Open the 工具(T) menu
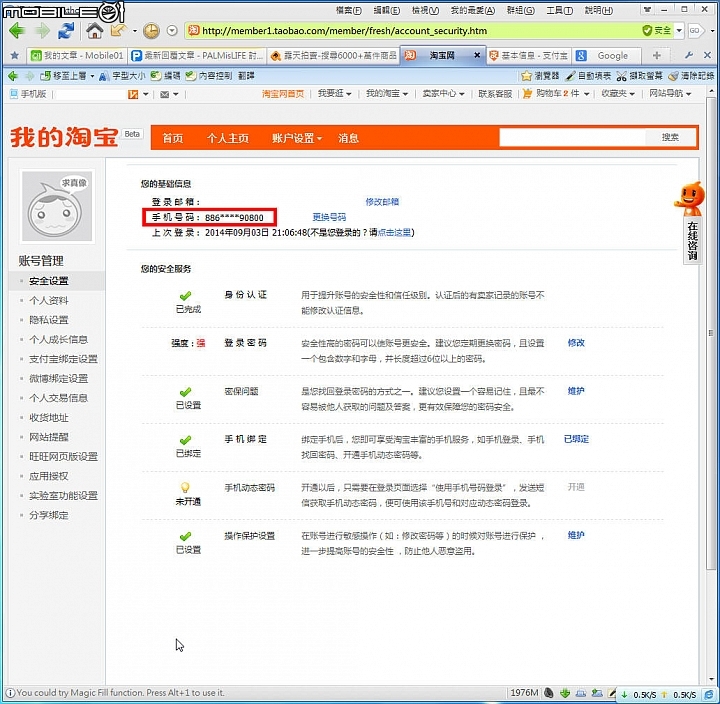The height and width of the screenshot is (704, 720). click(x=559, y=10)
